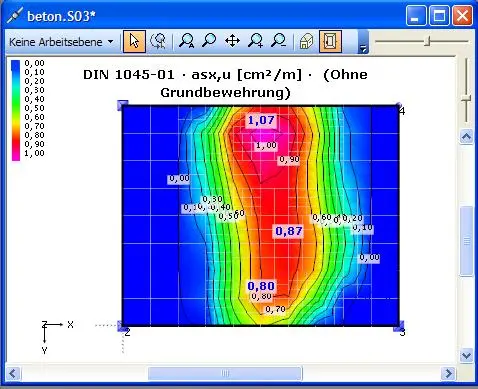Zoom out with the minus magnifier
This screenshot has width=478, height=389.
coord(278,42)
